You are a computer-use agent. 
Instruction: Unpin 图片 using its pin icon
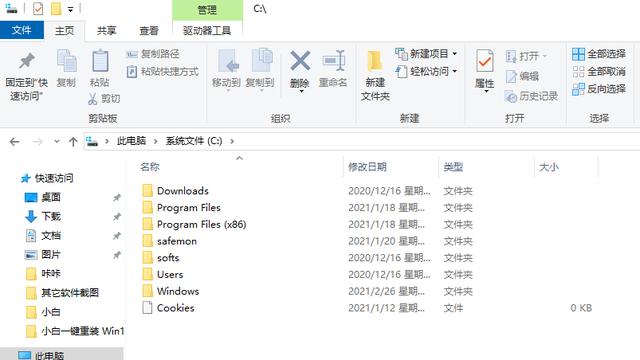coord(117,255)
